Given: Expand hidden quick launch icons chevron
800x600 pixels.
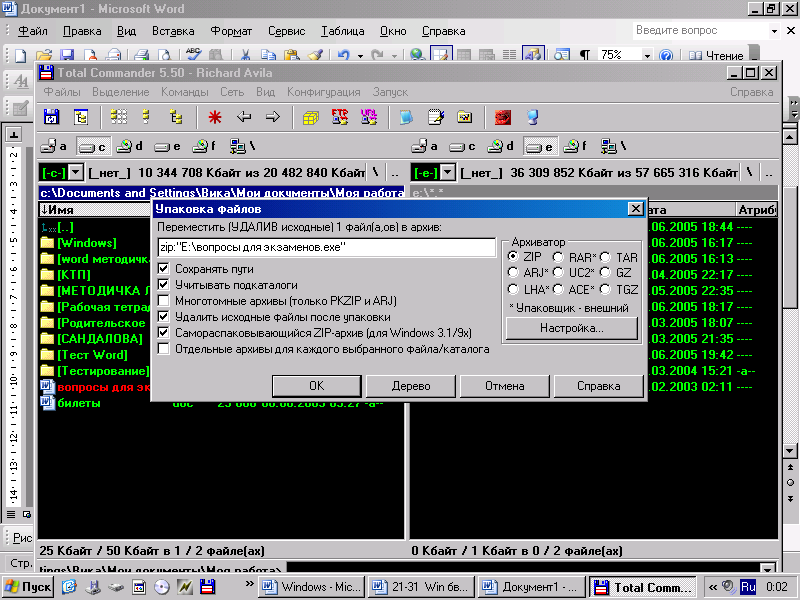Looking at the screenshot, I should (249, 583).
